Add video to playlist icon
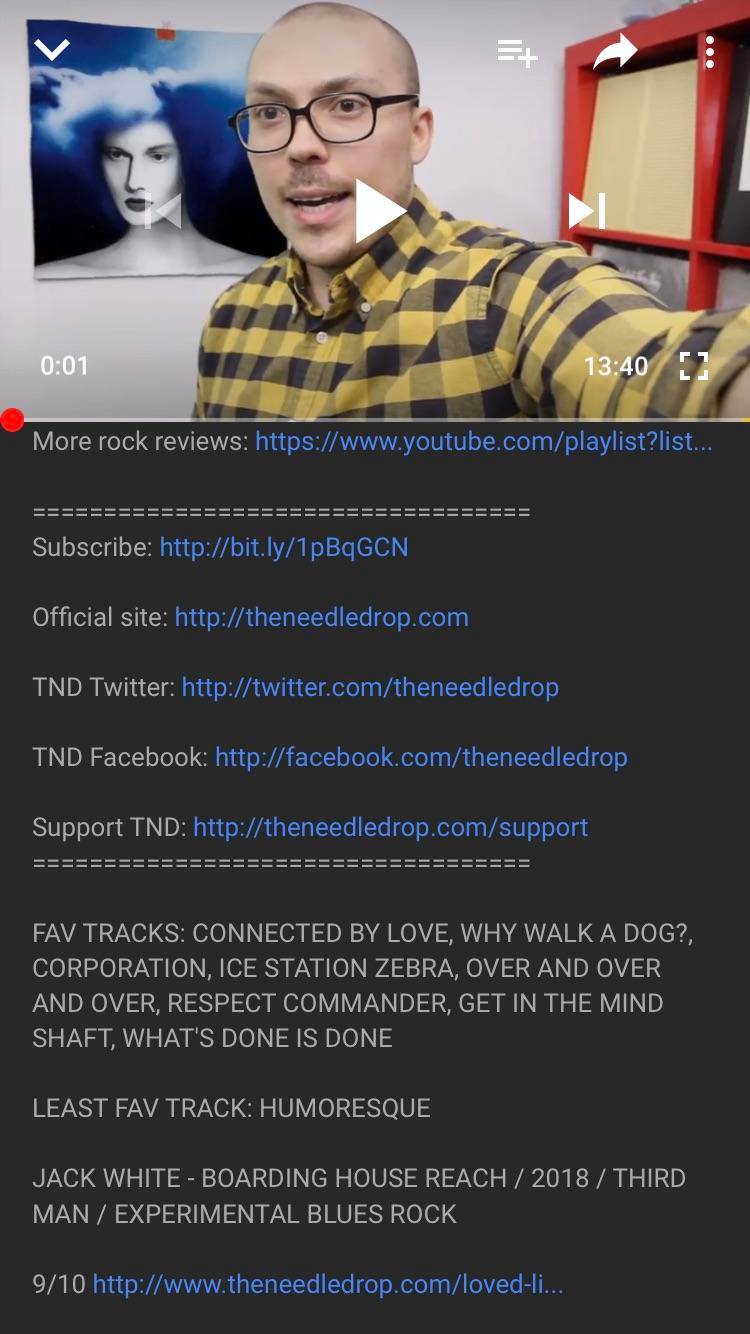This screenshot has height=1334, width=750. click(x=518, y=52)
